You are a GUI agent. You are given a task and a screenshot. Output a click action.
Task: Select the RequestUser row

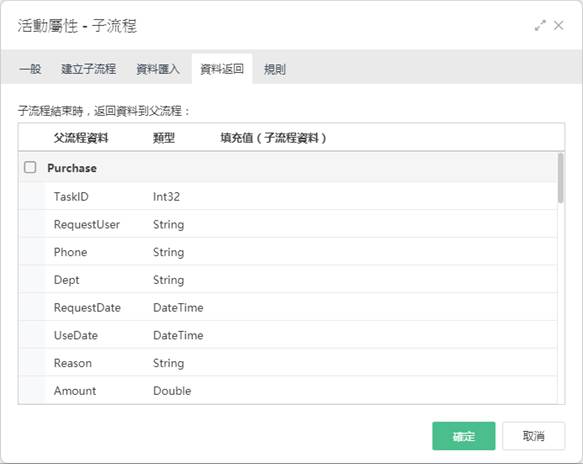coord(287,224)
